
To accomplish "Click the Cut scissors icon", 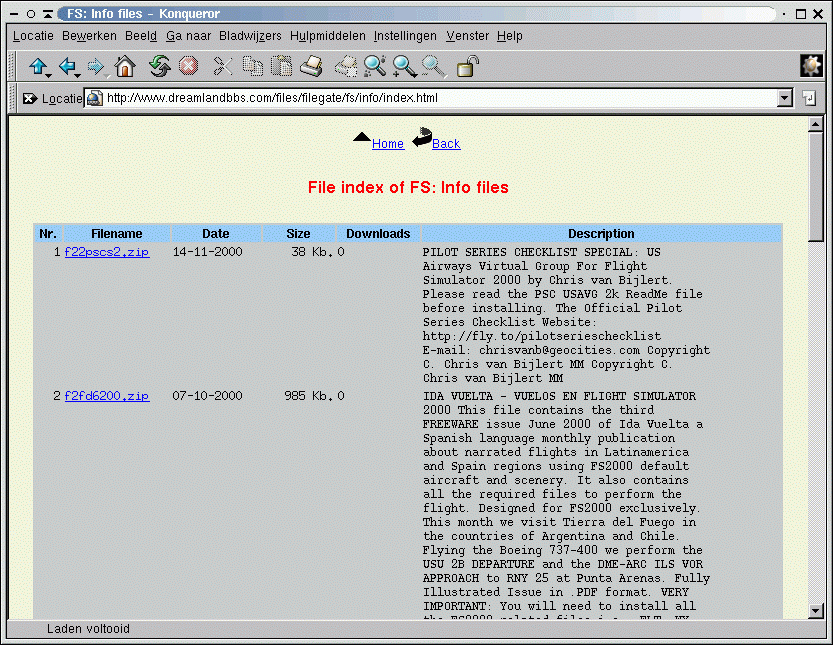I will [x=222, y=67].
